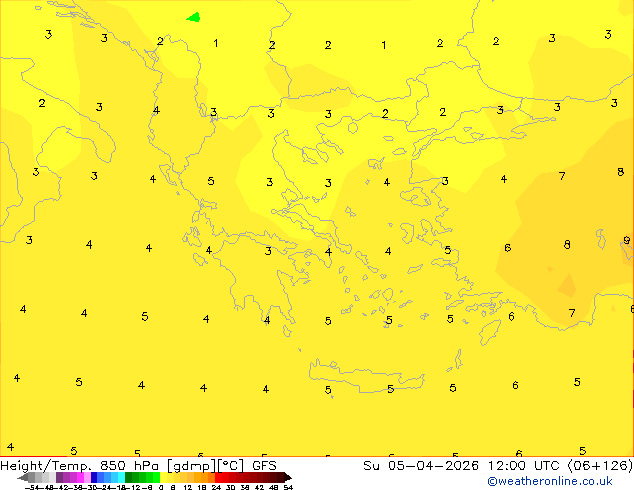The height and width of the screenshot is (490, 634).
Task: Click the temperature value 9 on the map
Action: (x=626, y=240)
